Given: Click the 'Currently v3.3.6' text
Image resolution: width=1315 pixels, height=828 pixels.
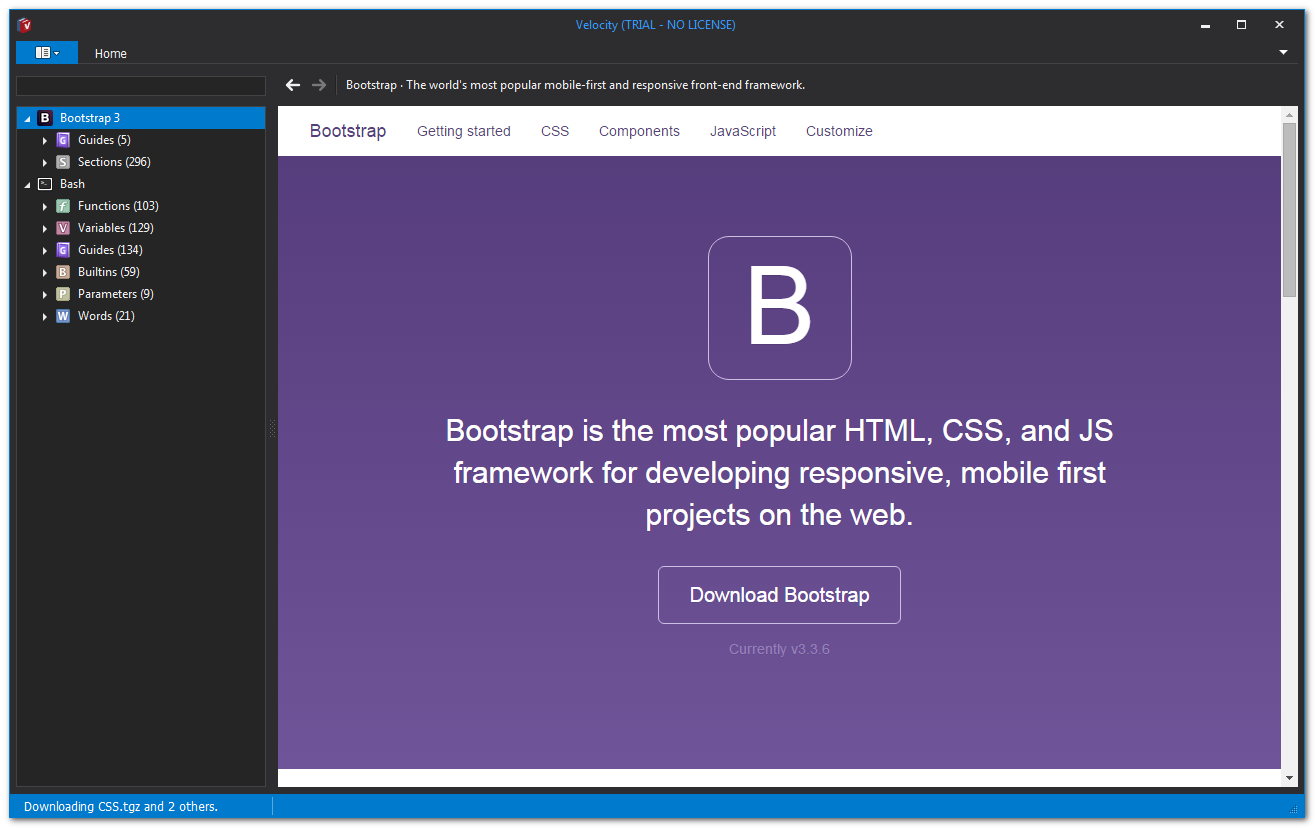Looking at the screenshot, I should pos(779,649).
